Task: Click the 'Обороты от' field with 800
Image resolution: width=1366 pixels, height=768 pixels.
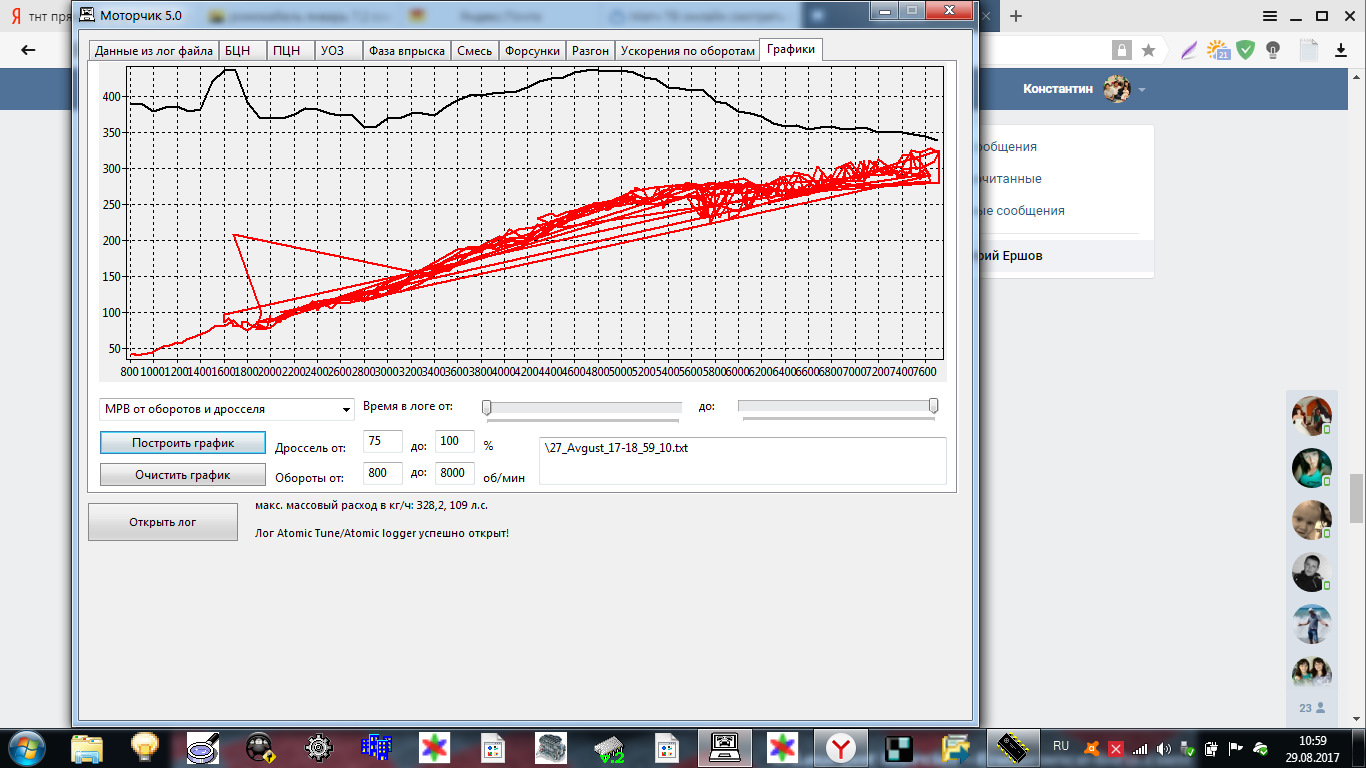Action: coord(382,474)
